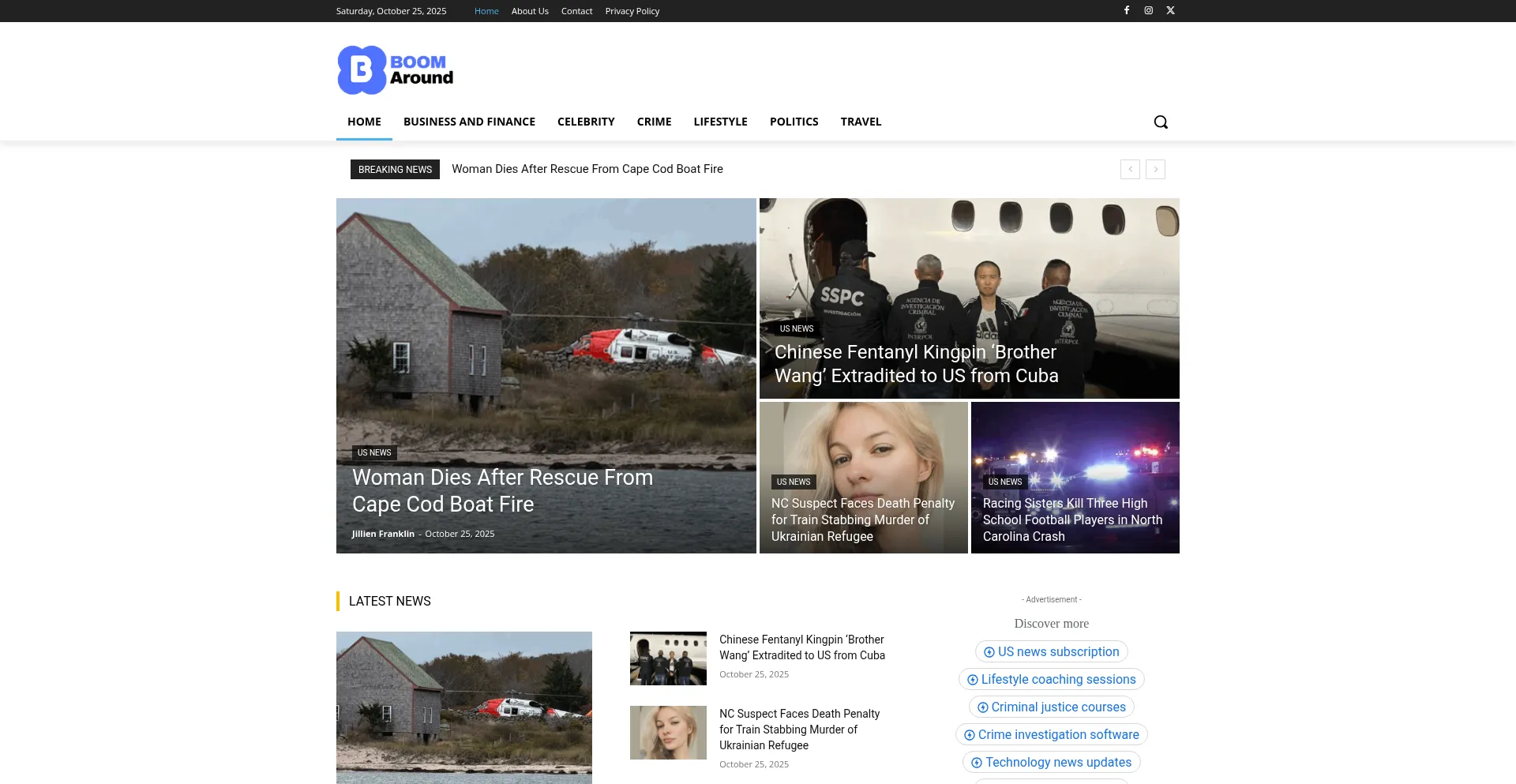Click the US news subscription ad link
The image size is (1516, 784).
tap(1051, 651)
